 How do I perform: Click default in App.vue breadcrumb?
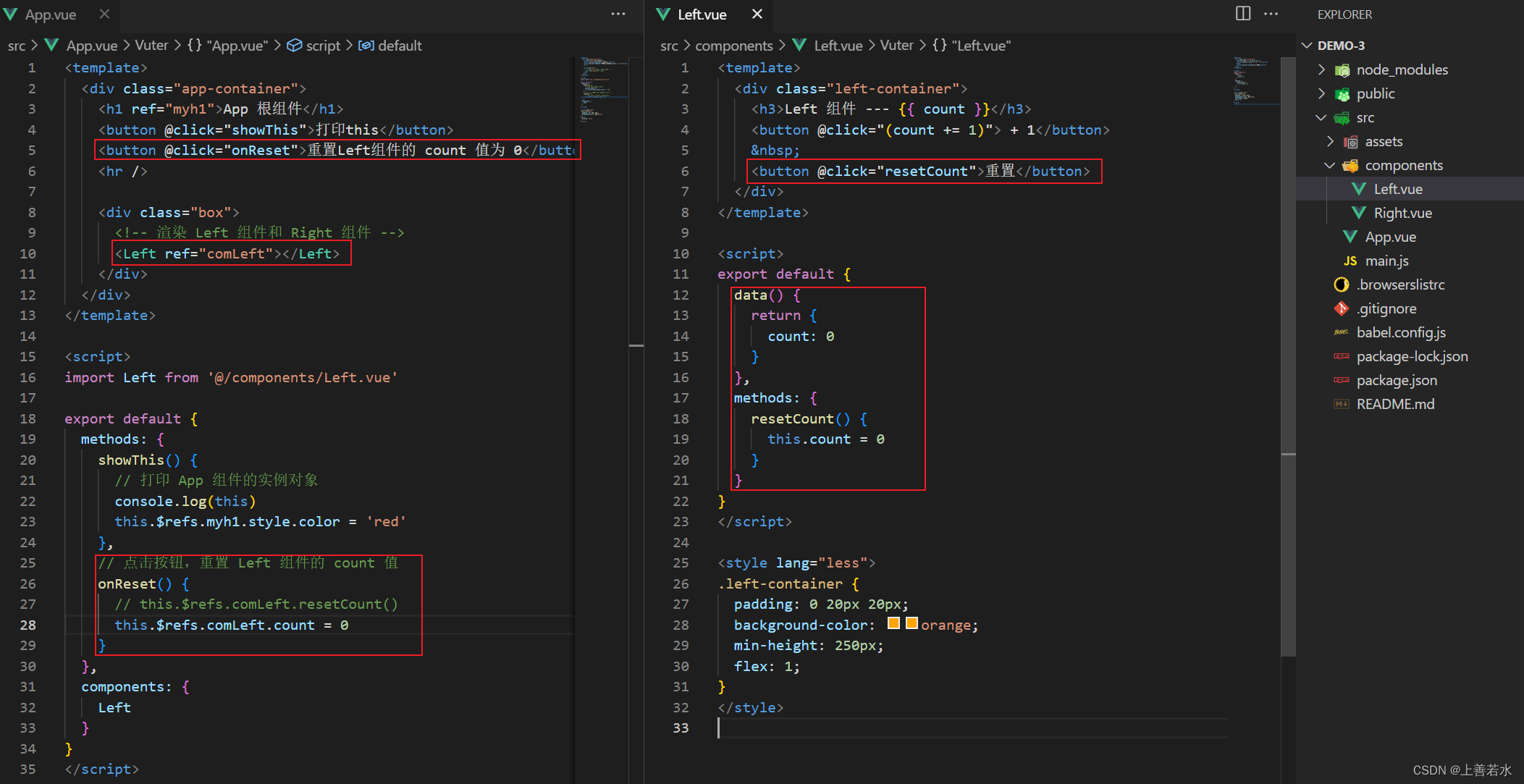400,46
